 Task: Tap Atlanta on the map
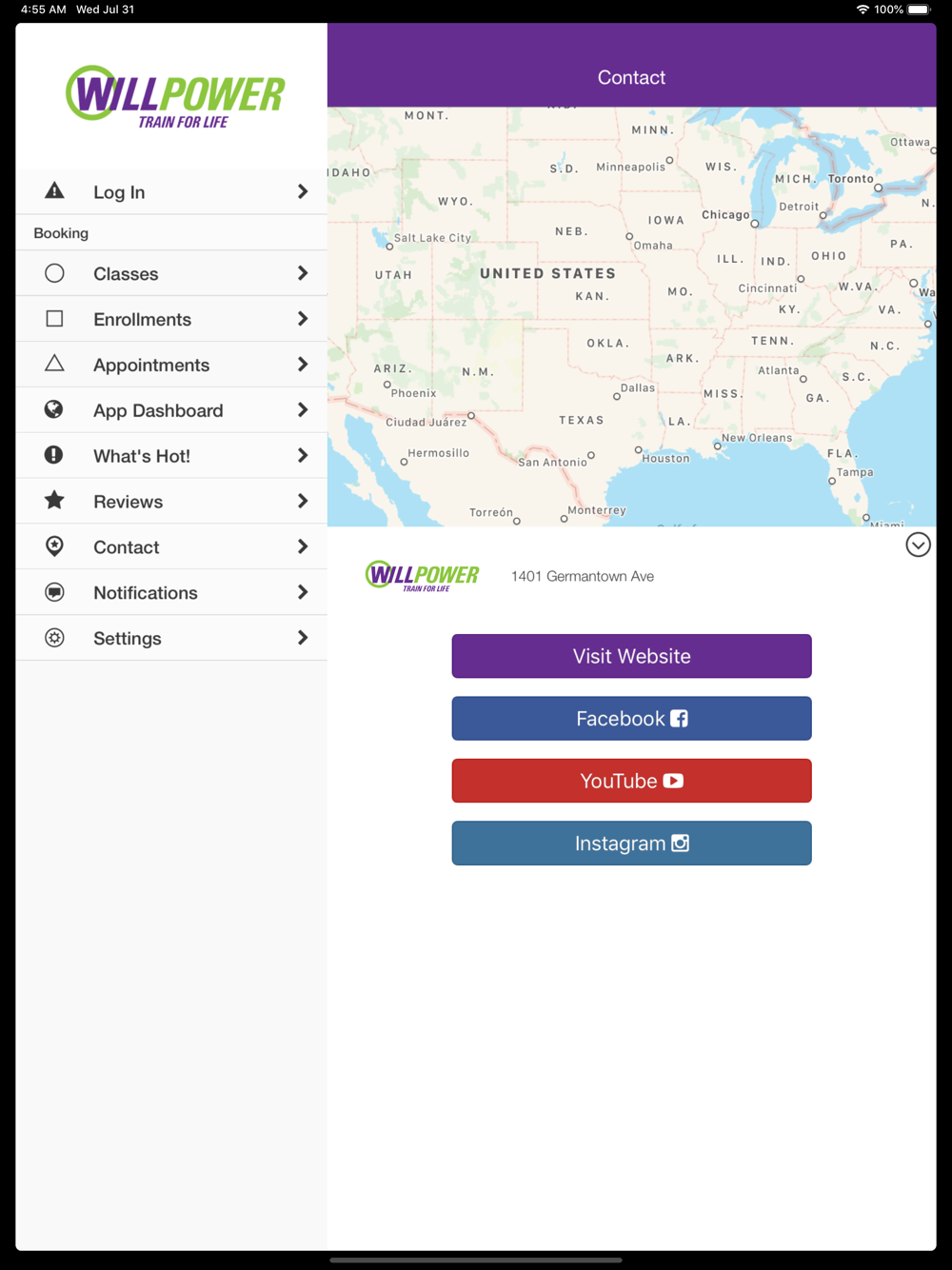[779, 370]
